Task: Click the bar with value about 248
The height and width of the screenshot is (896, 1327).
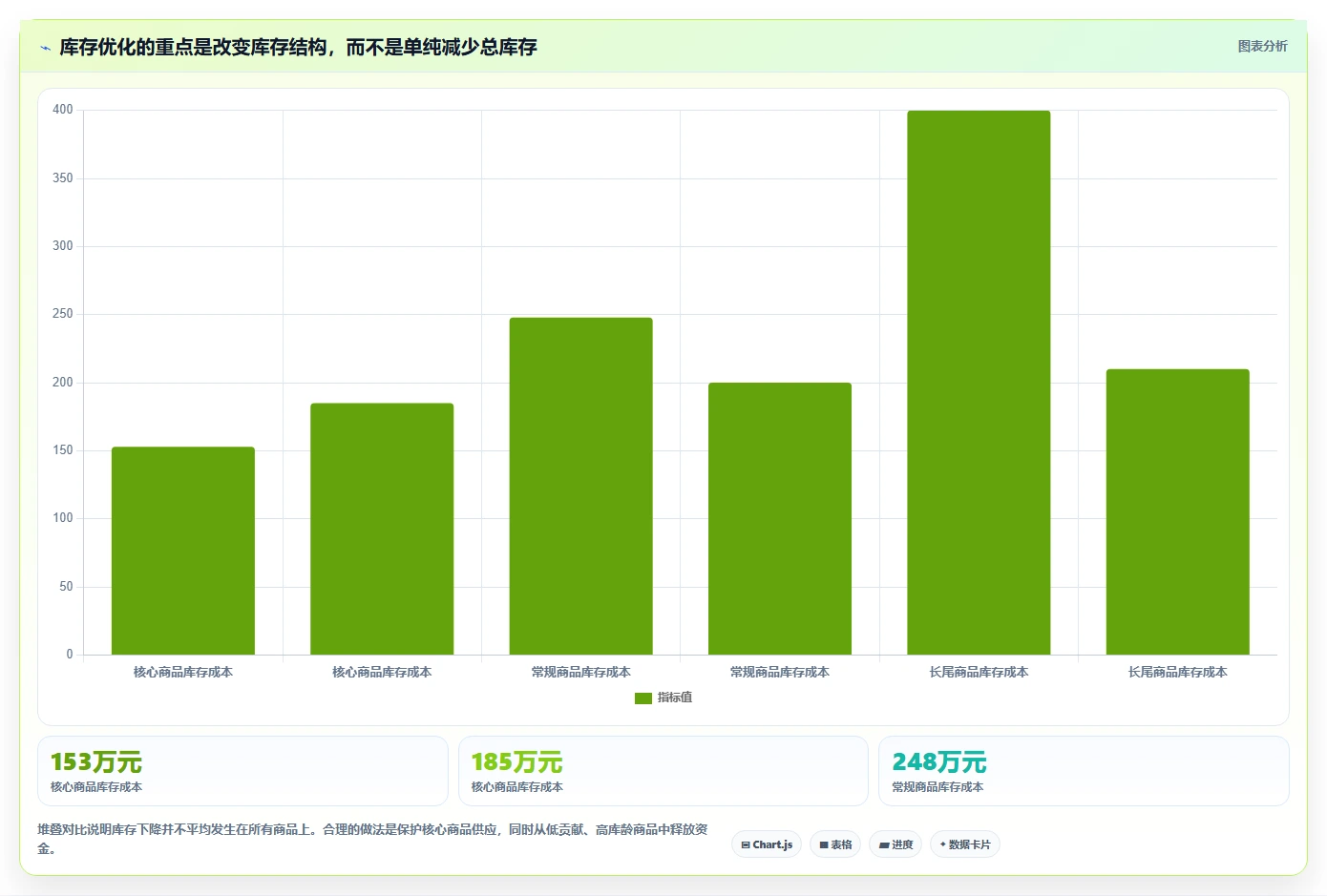Action: pyautogui.click(x=580, y=486)
